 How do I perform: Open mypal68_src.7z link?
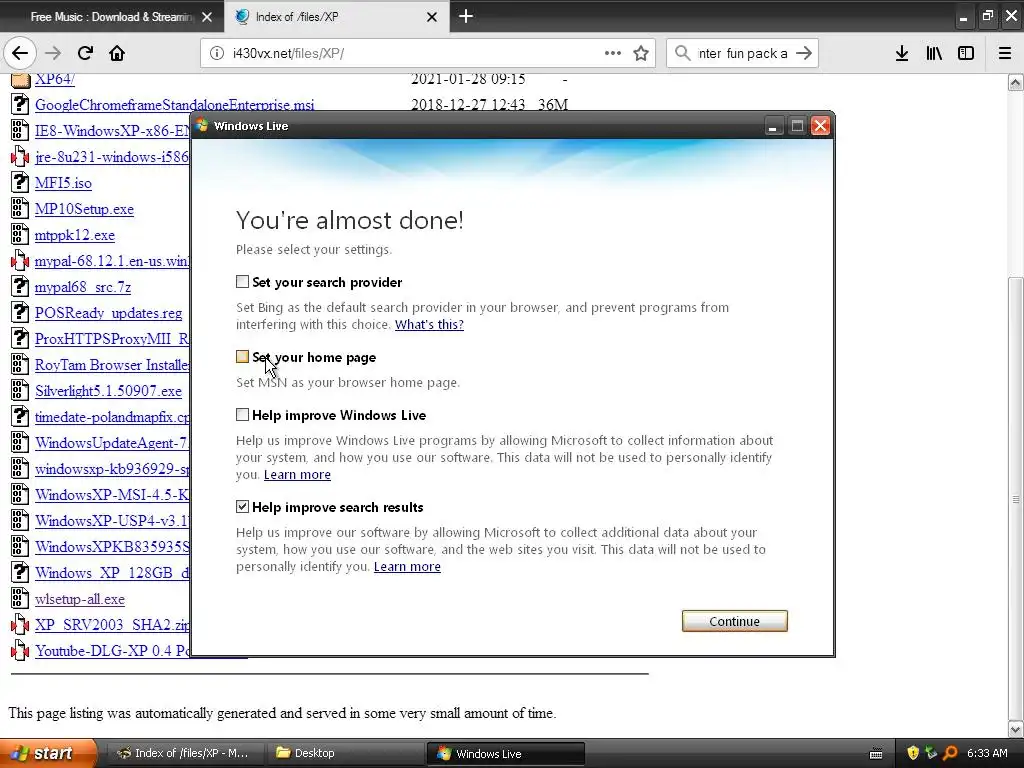pos(83,287)
